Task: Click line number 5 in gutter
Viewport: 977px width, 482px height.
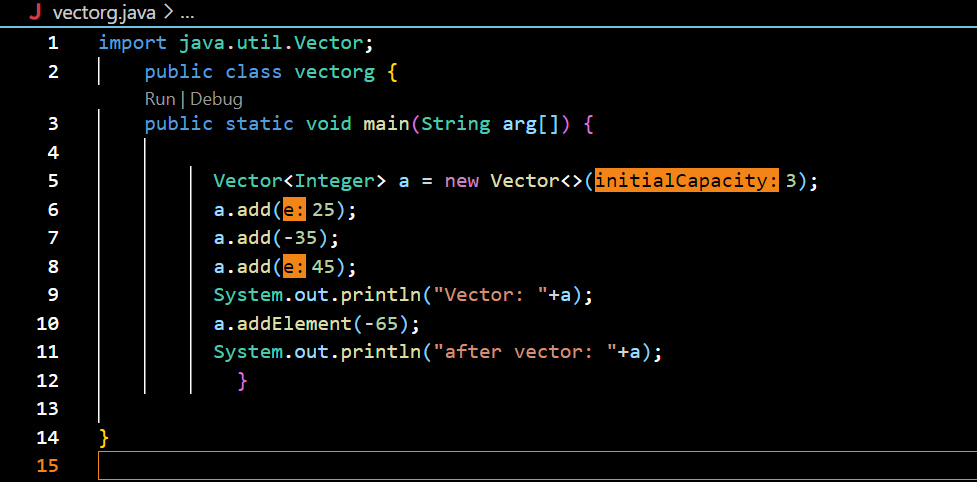Action: coord(52,181)
